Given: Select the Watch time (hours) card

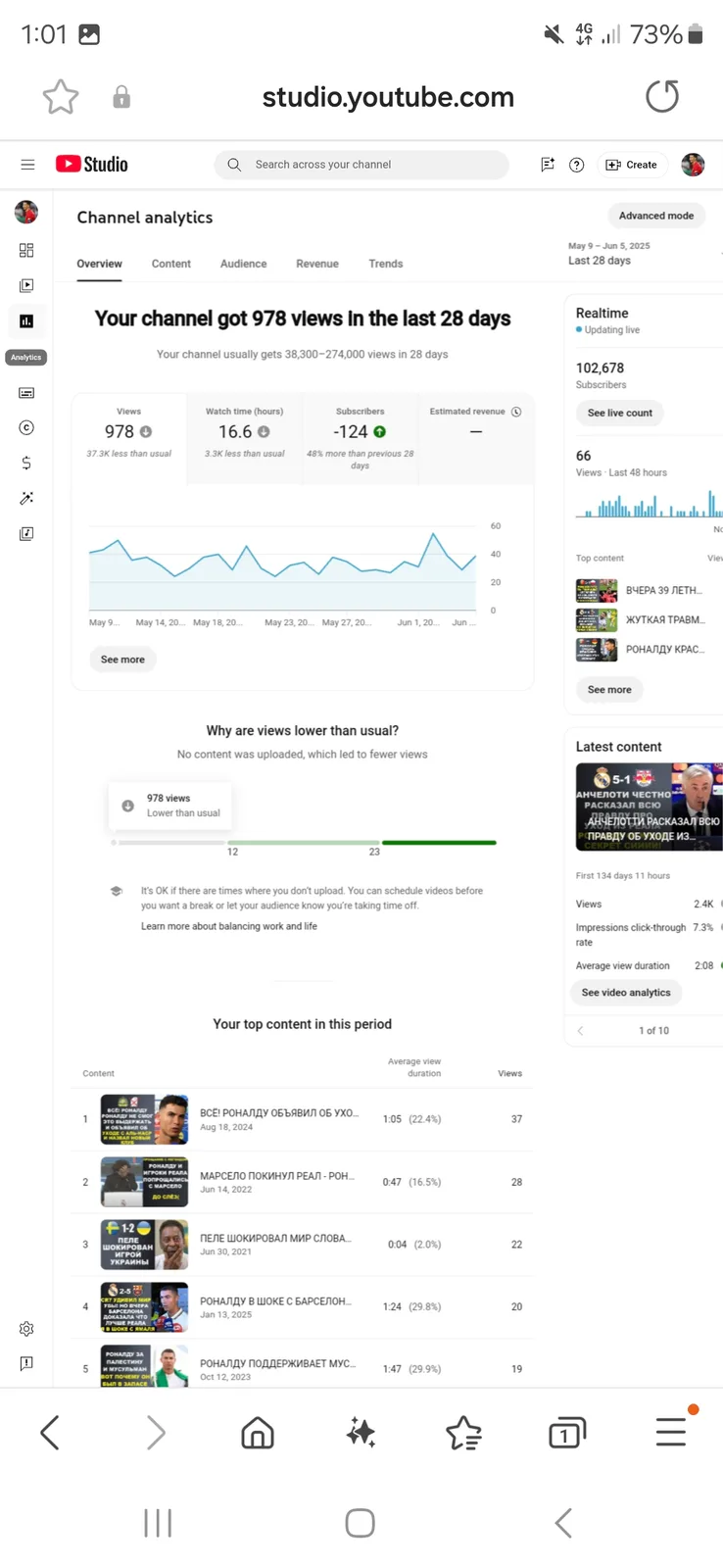Looking at the screenshot, I should click(245, 438).
